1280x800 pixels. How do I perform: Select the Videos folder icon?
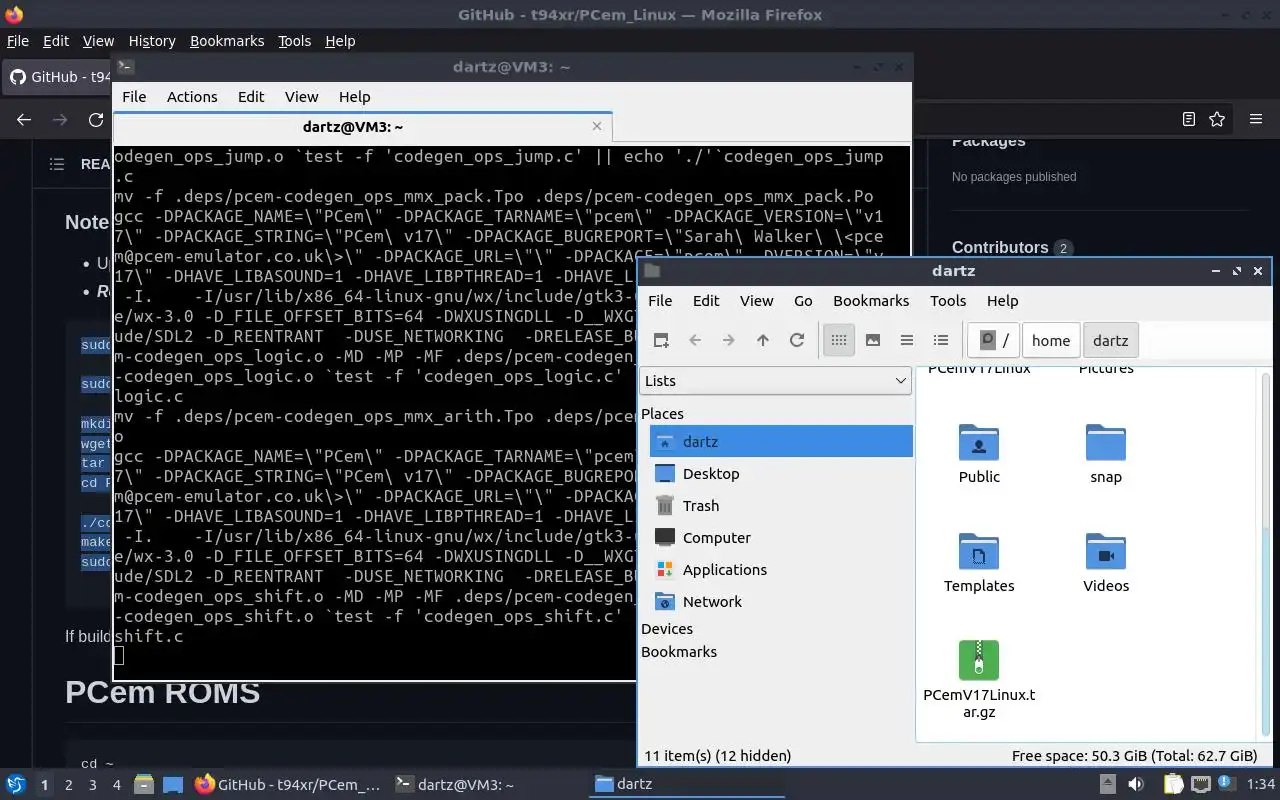point(1106,552)
